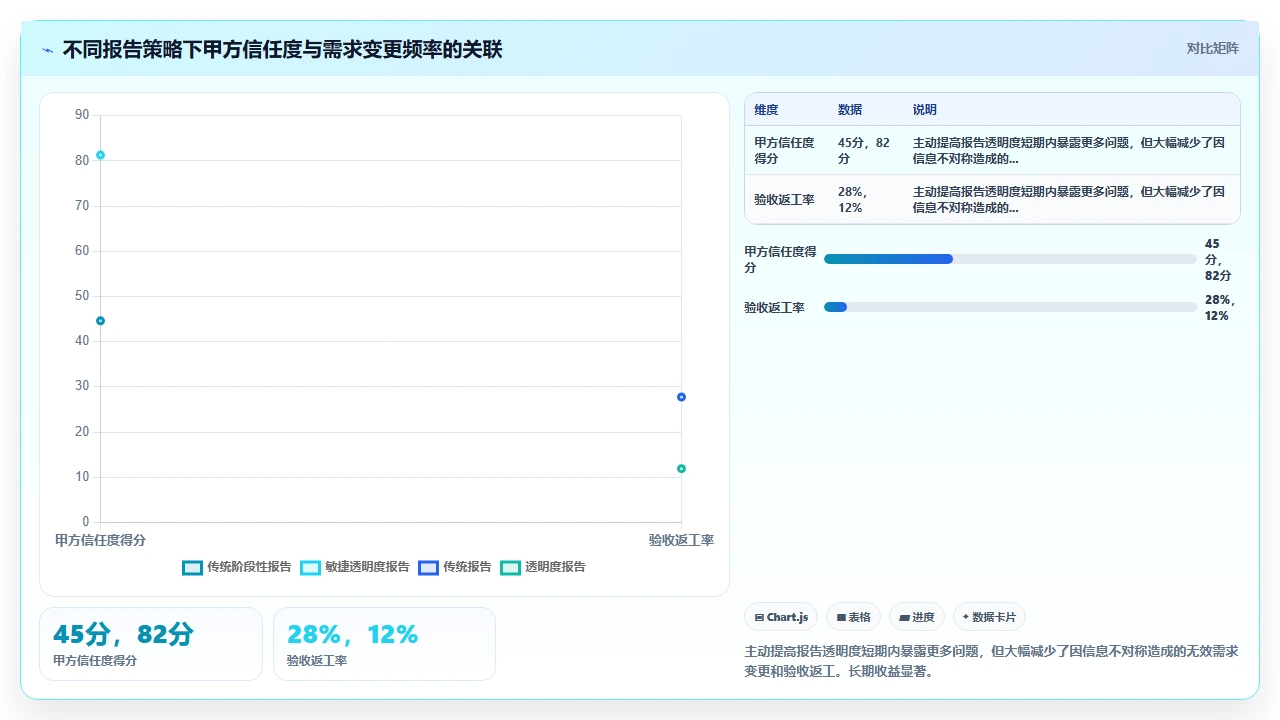
Task: Select the 数据卡片 tag
Action: click(x=989, y=617)
